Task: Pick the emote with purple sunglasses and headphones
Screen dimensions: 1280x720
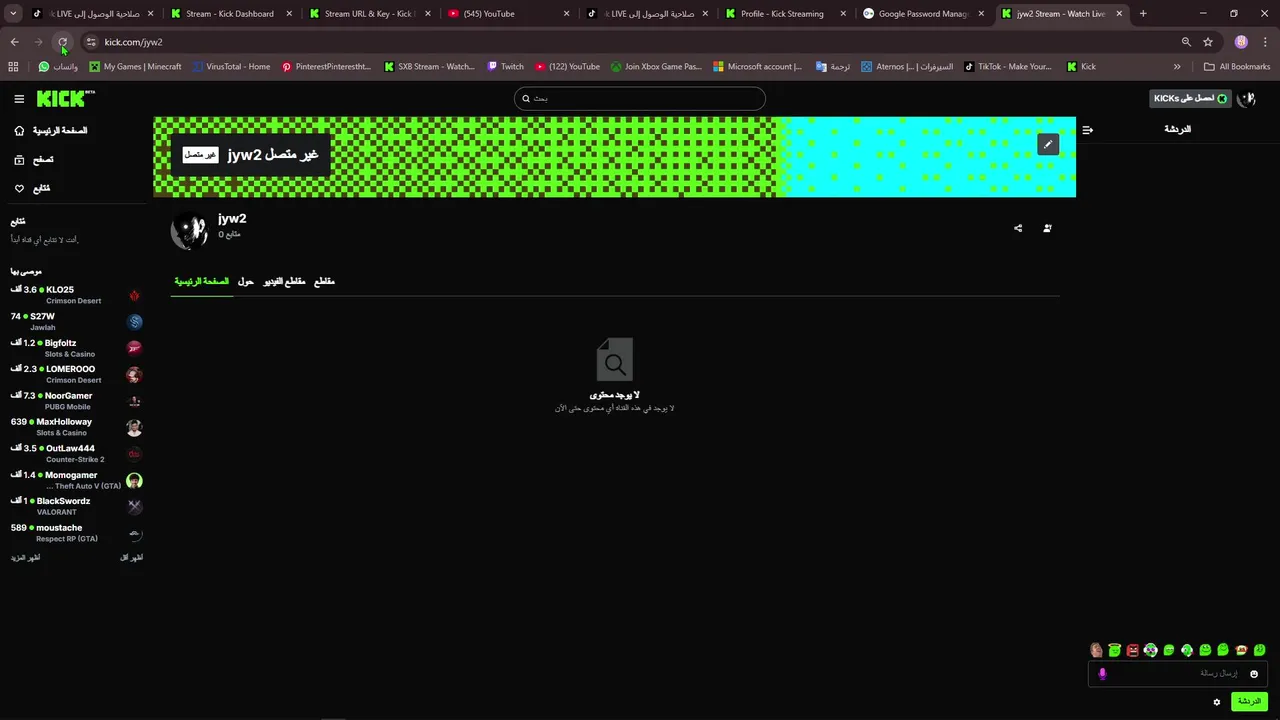Action: point(1151,650)
